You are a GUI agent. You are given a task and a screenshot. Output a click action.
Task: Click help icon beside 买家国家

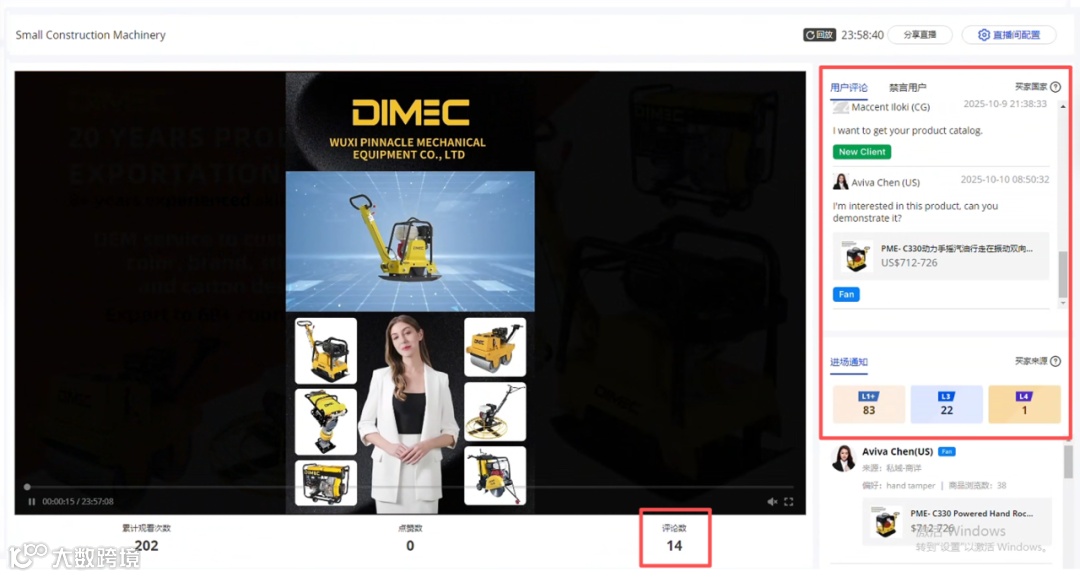1055,87
